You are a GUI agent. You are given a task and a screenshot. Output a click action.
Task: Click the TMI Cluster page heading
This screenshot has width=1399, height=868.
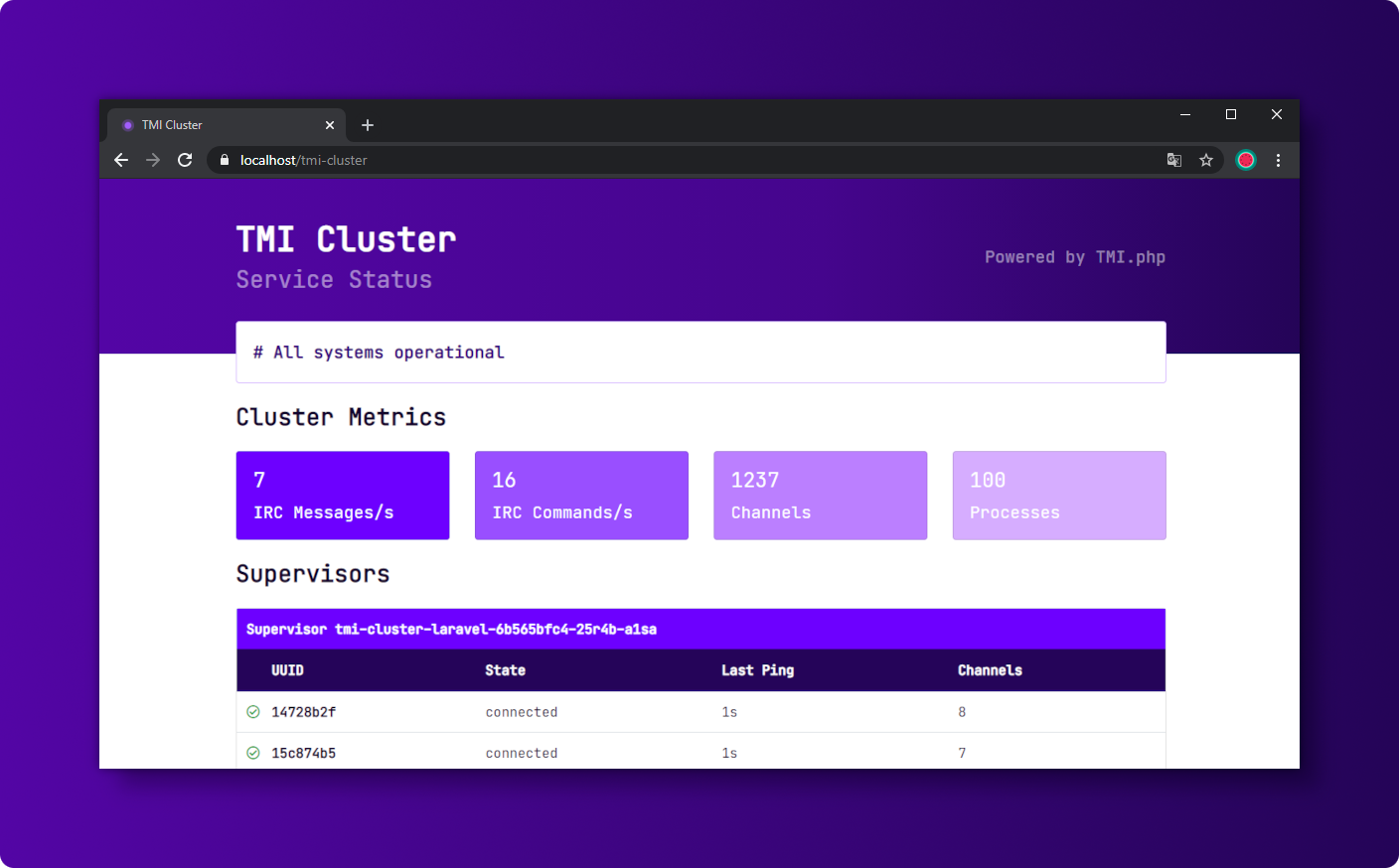(x=346, y=239)
